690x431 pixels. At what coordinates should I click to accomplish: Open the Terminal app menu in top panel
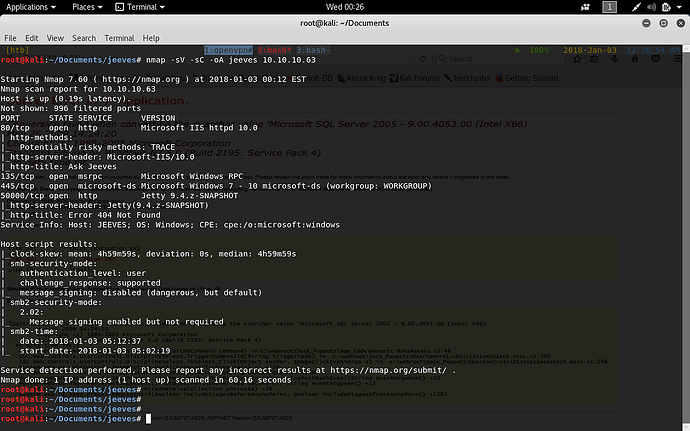[x=140, y=7]
